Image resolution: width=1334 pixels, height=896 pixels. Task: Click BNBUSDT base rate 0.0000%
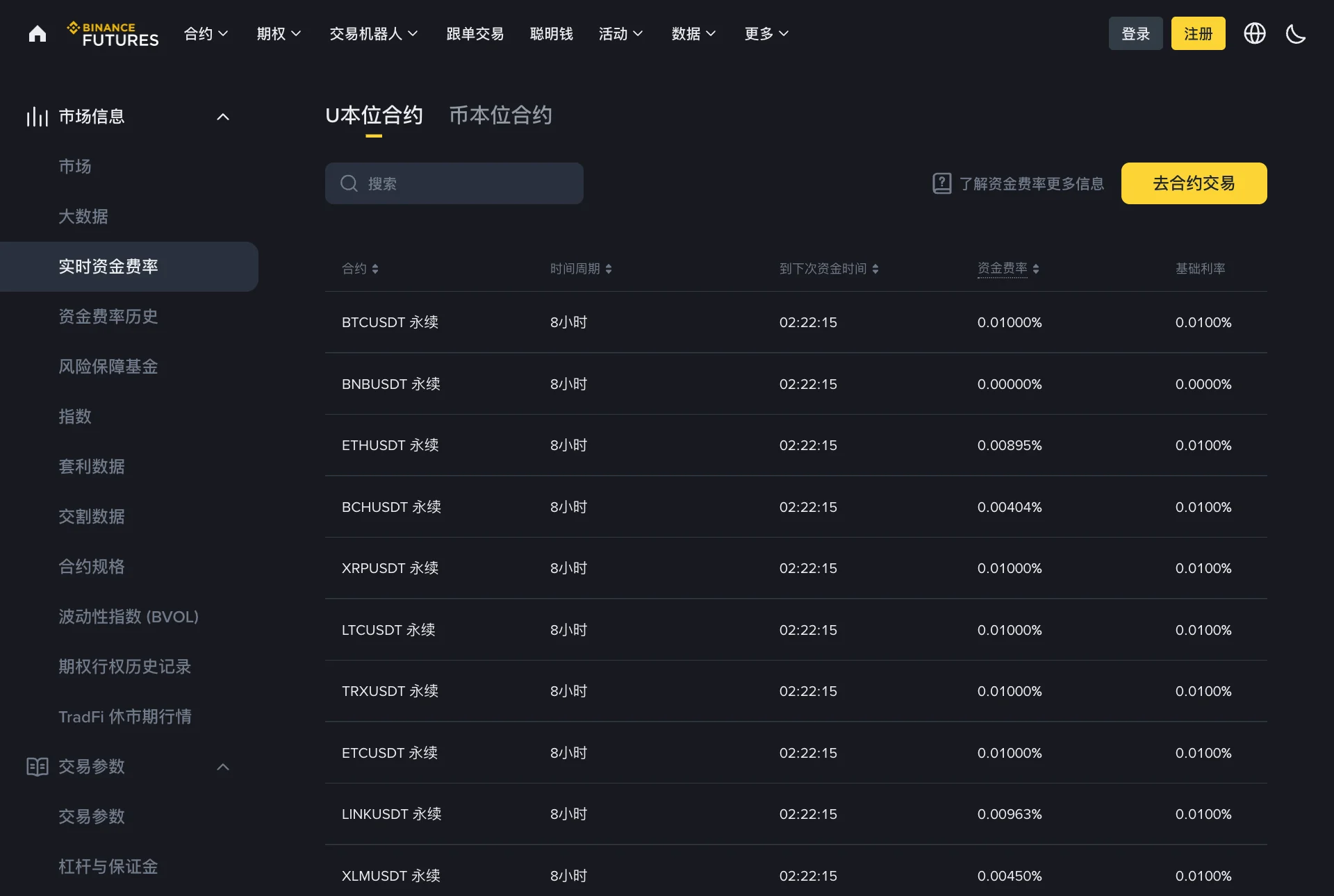tap(1203, 384)
